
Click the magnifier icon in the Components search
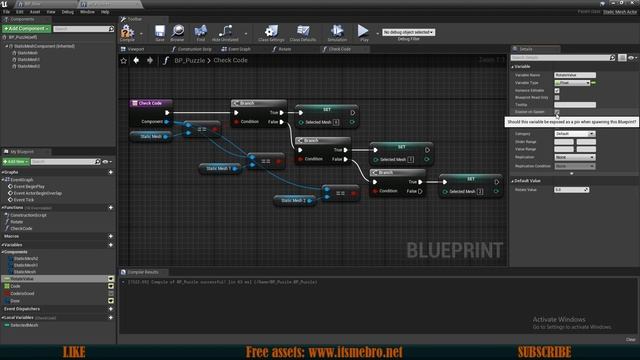tap(111, 29)
